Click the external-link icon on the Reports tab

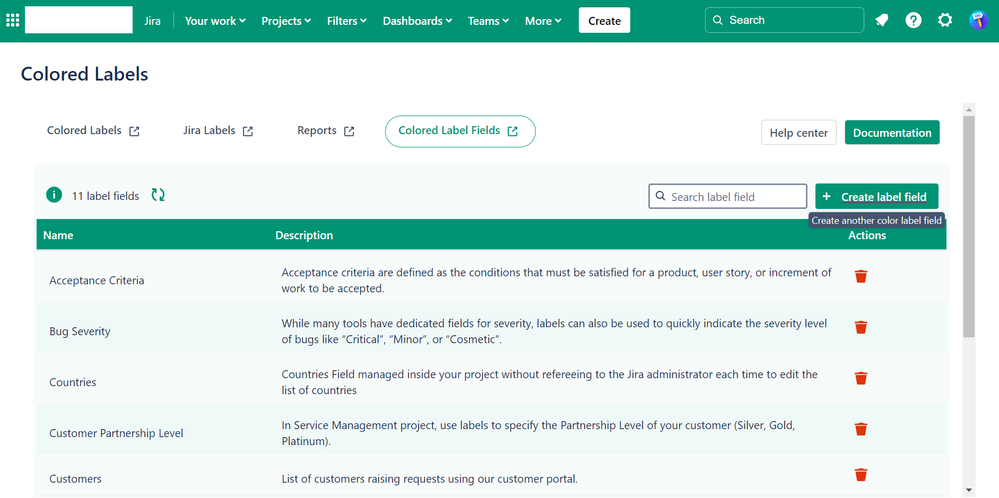tap(349, 131)
